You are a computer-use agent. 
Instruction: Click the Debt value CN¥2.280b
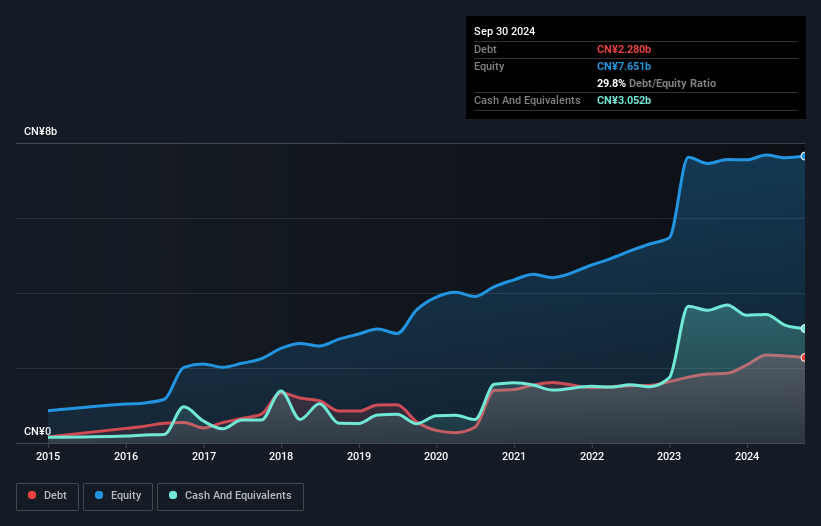(x=624, y=49)
